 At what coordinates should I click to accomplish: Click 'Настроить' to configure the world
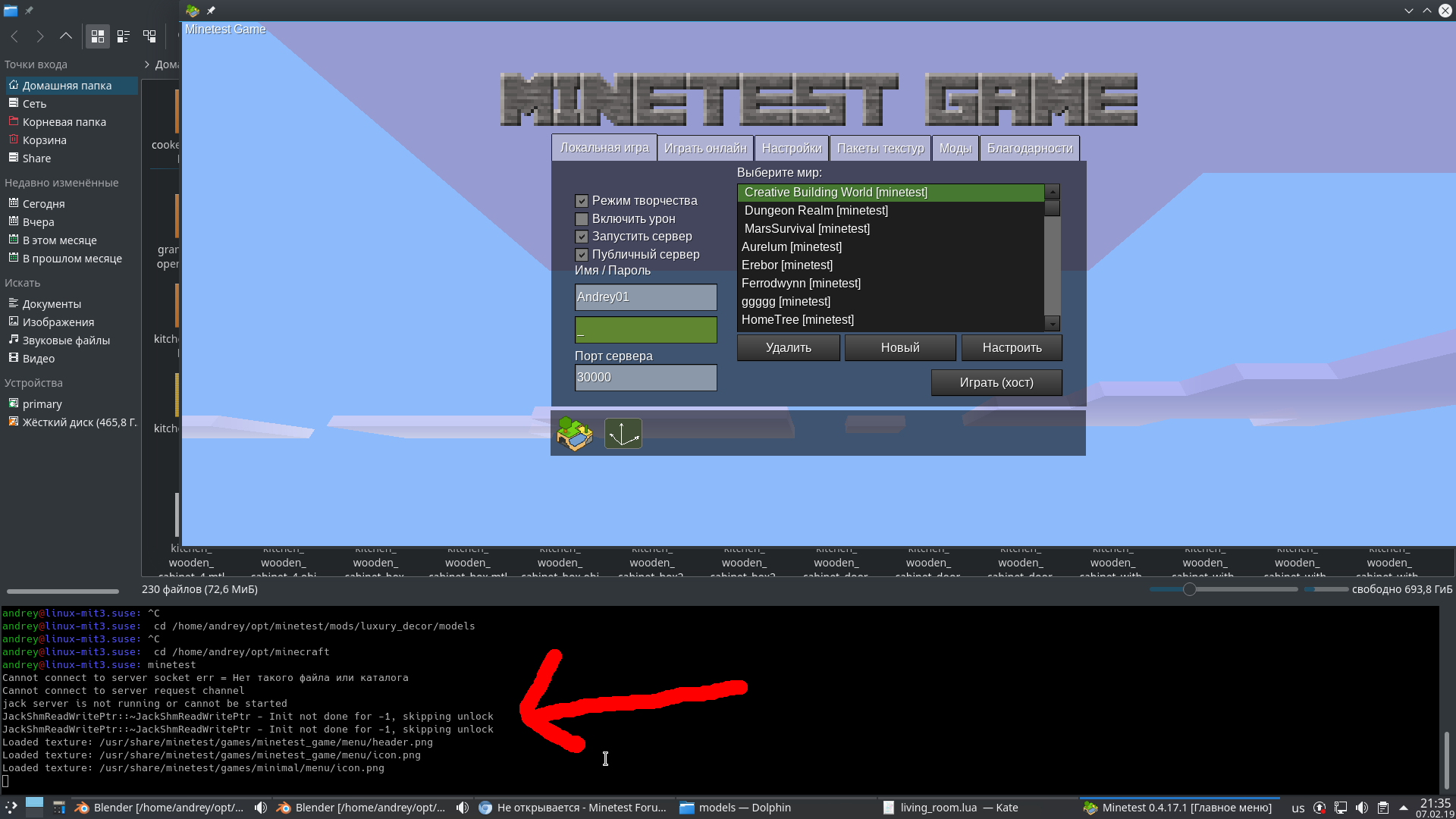pyautogui.click(x=1012, y=348)
